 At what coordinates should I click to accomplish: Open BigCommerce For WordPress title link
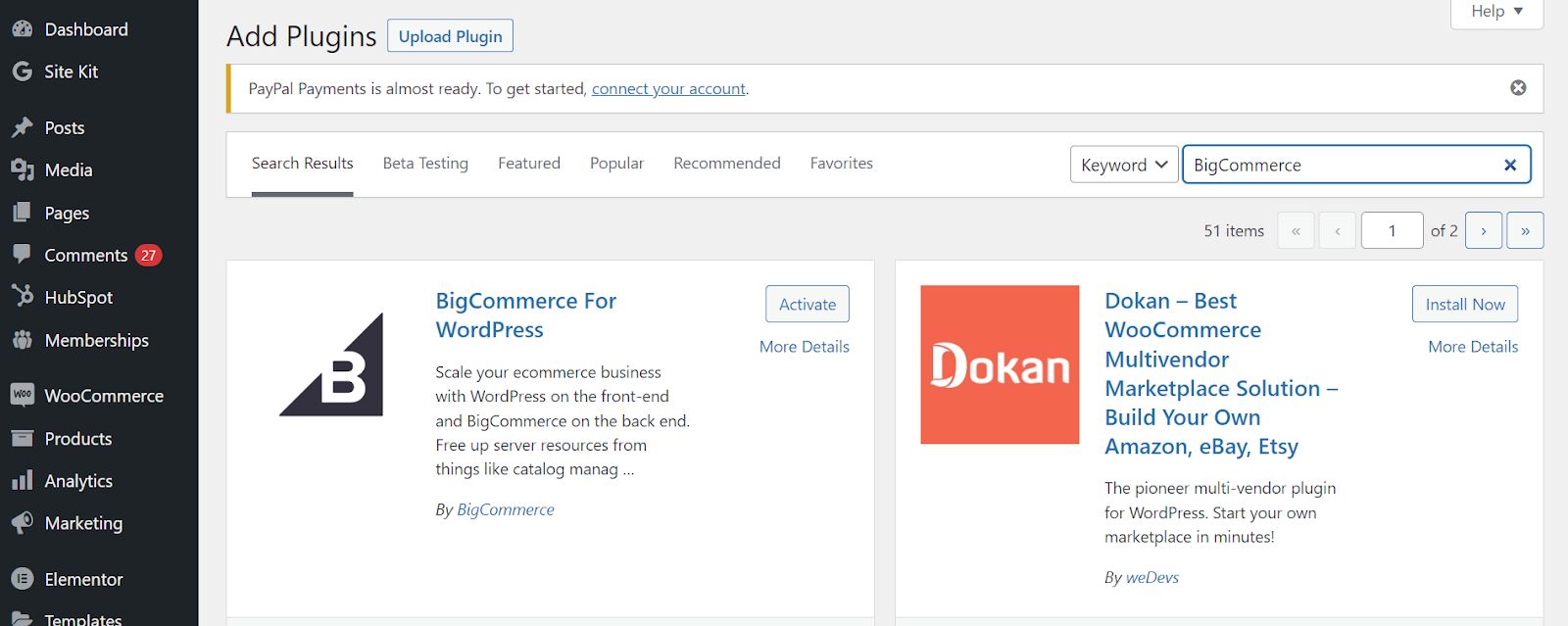tap(525, 315)
